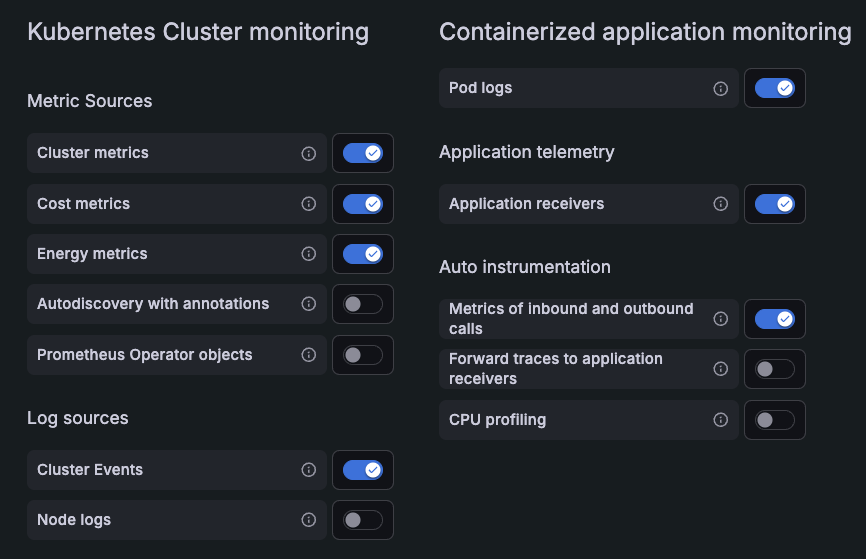866x559 pixels.
Task: Click info icon beside CPU profiling
Action: pos(720,420)
